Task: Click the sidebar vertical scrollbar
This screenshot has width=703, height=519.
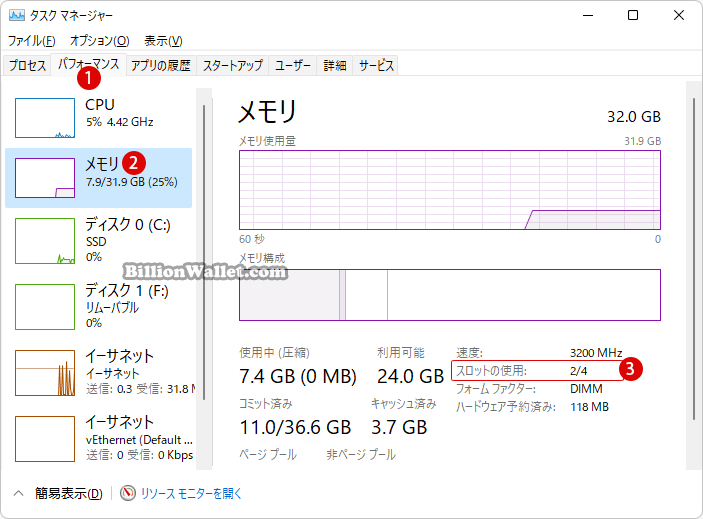Action: (204, 252)
